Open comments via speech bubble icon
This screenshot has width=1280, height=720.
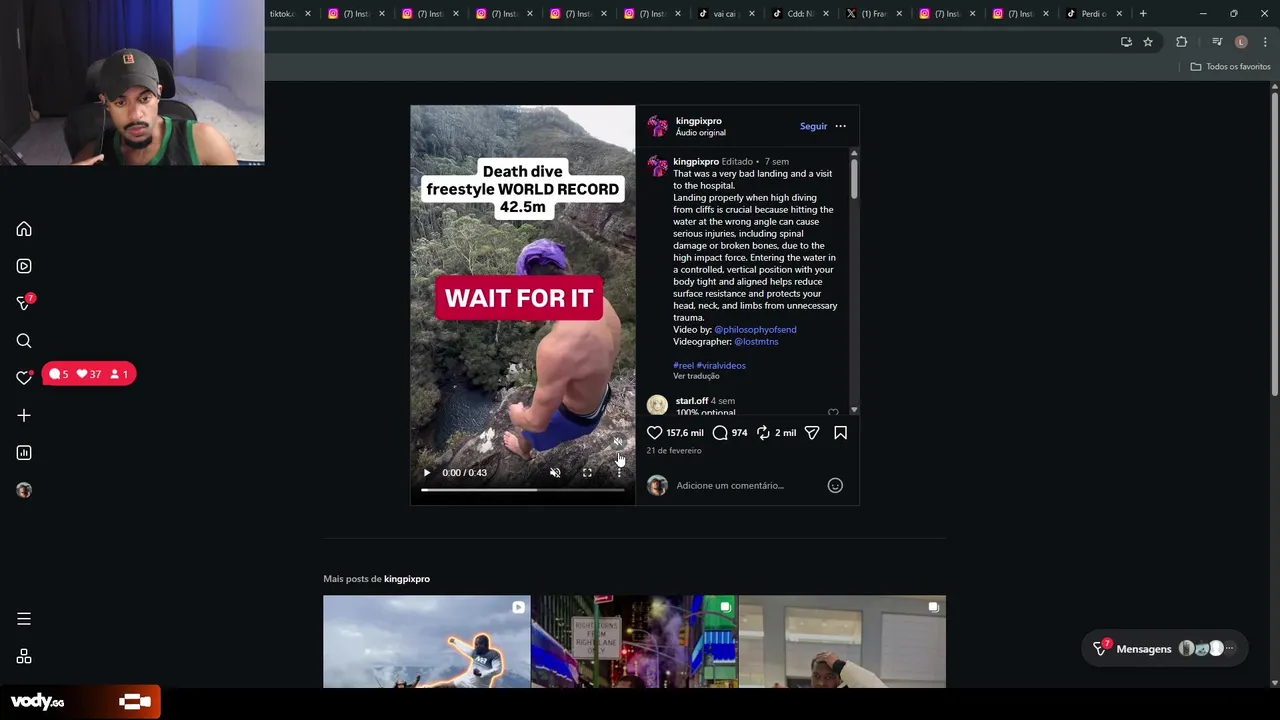(x=720, y=433)
